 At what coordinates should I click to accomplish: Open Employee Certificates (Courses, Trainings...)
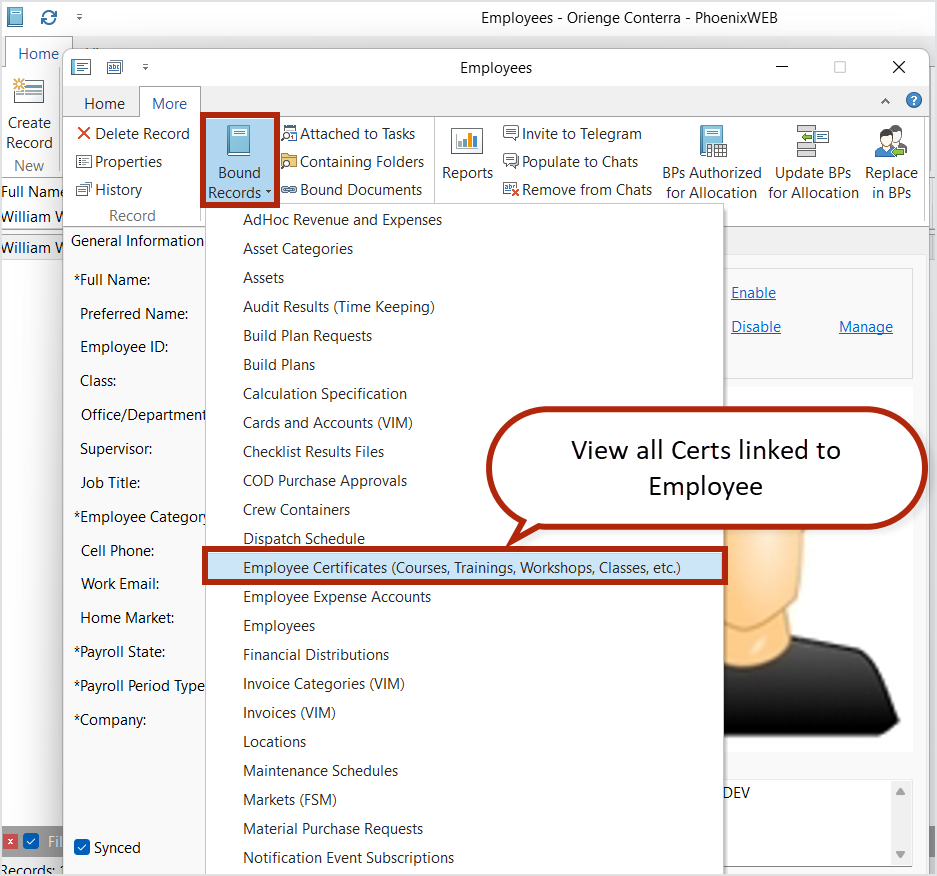(x=464, y=568)
